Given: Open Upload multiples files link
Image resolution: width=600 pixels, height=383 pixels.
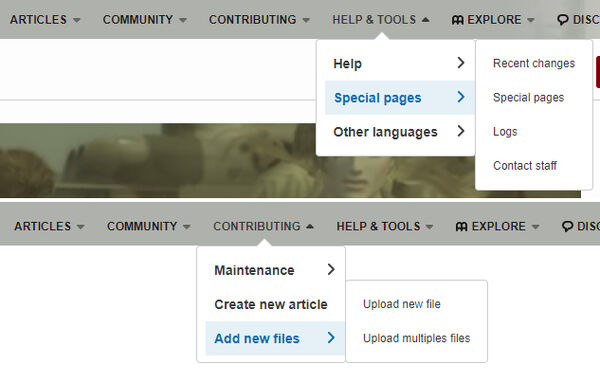Looking at the screenshot, I should (416, 338).
